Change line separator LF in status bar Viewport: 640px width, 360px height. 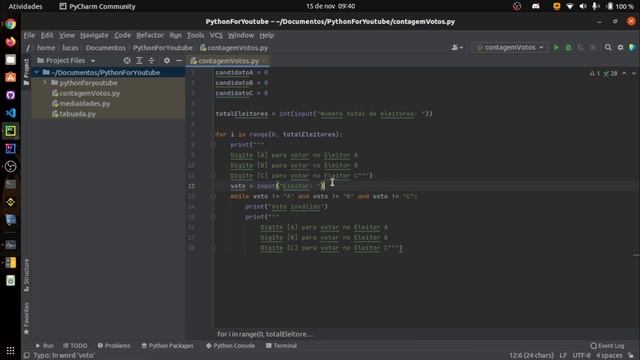pos(563,356)
